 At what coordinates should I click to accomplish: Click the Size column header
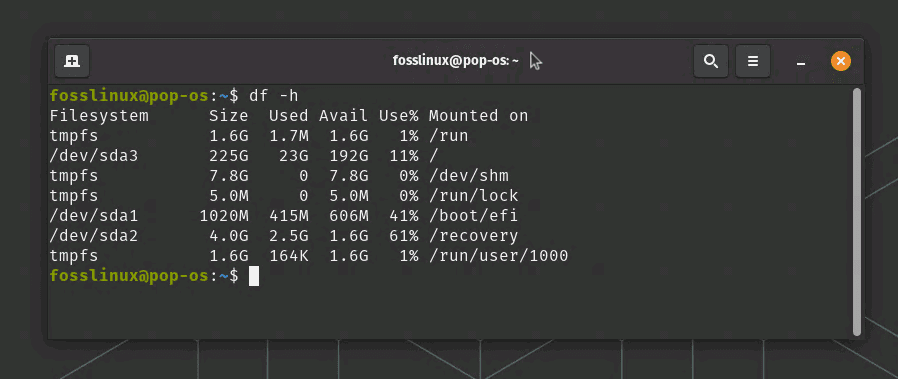click(229, 116)
